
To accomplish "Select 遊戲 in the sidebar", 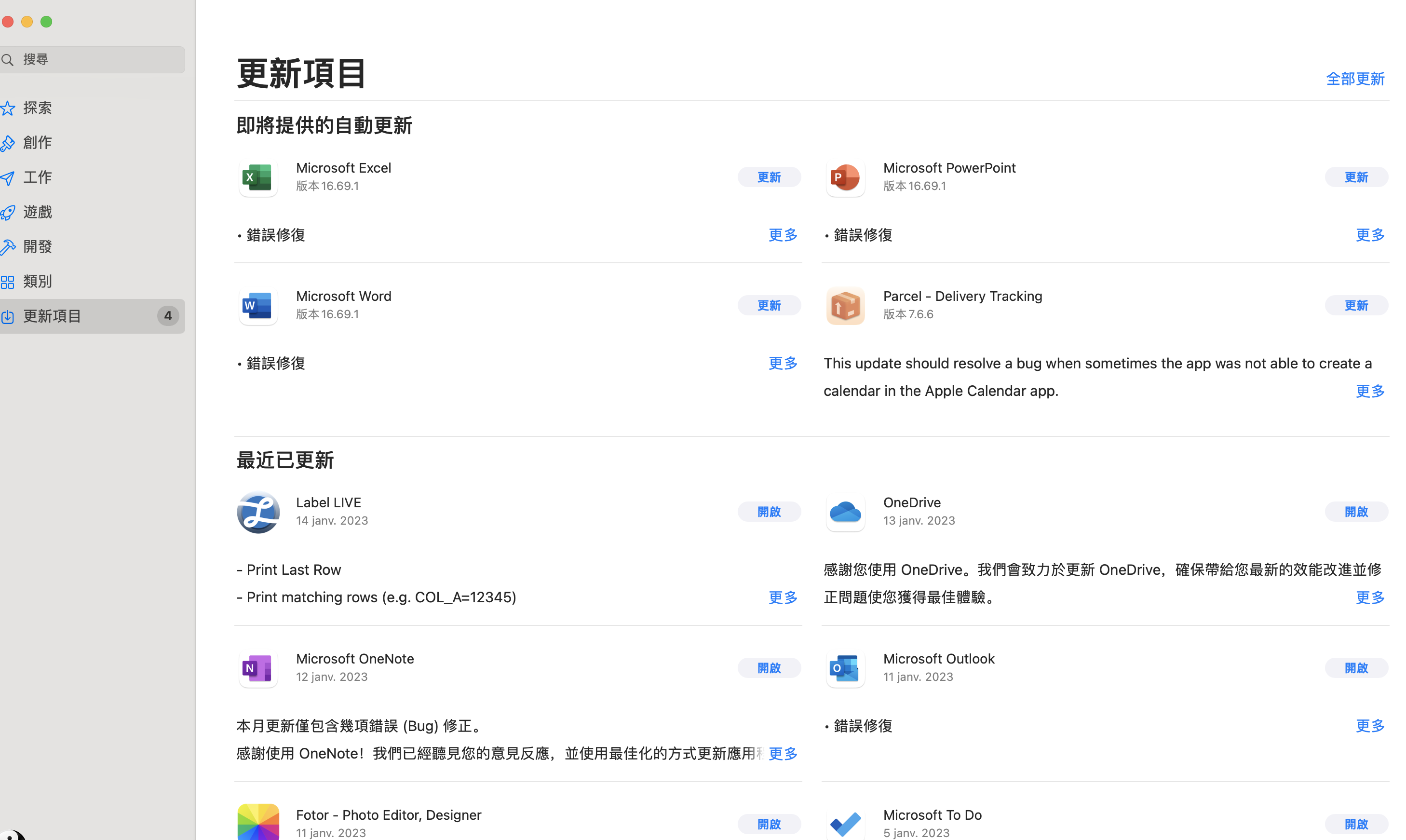I will pos(37,212).
